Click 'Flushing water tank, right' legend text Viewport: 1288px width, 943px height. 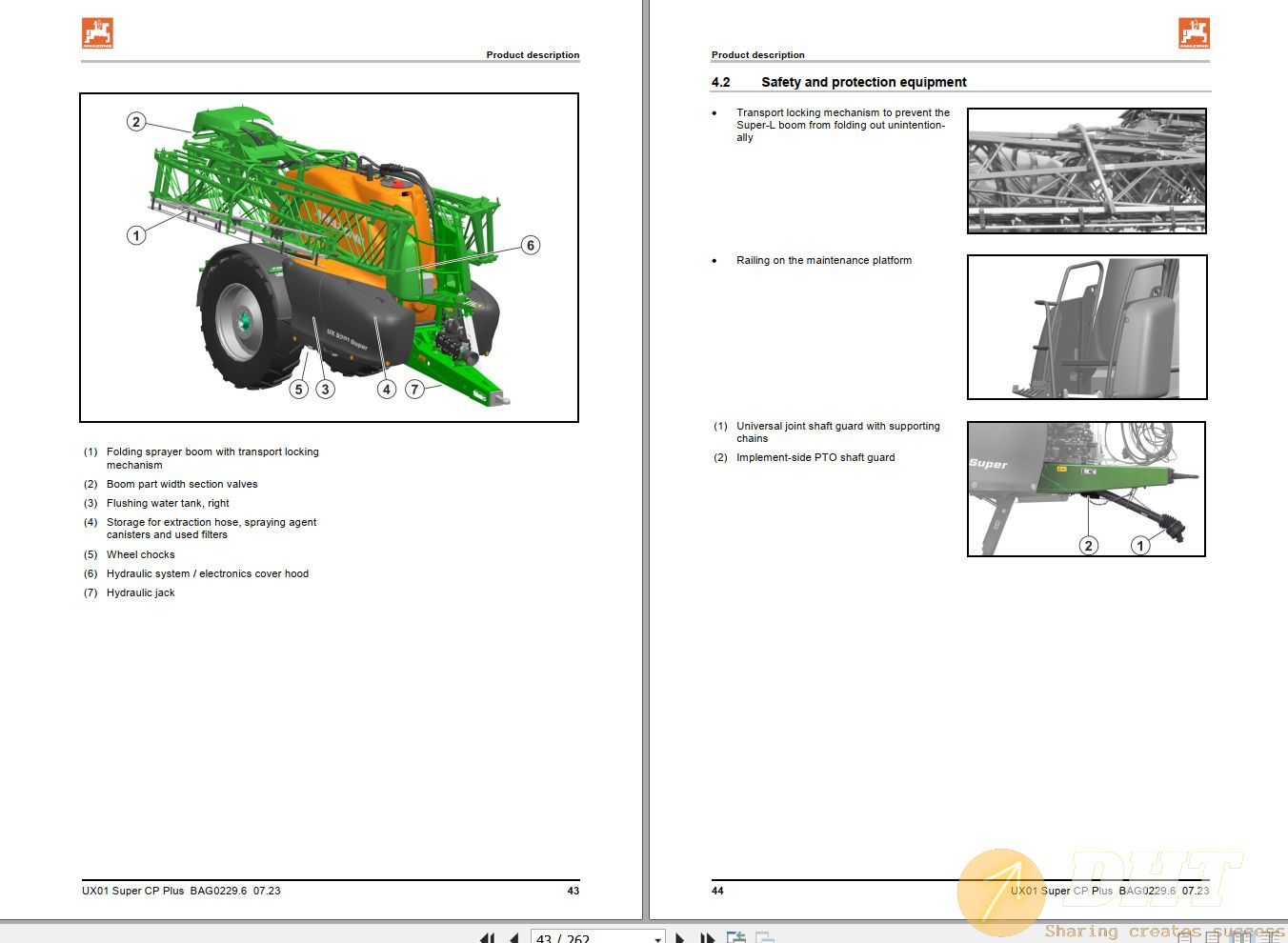click(x=168, y=503)
